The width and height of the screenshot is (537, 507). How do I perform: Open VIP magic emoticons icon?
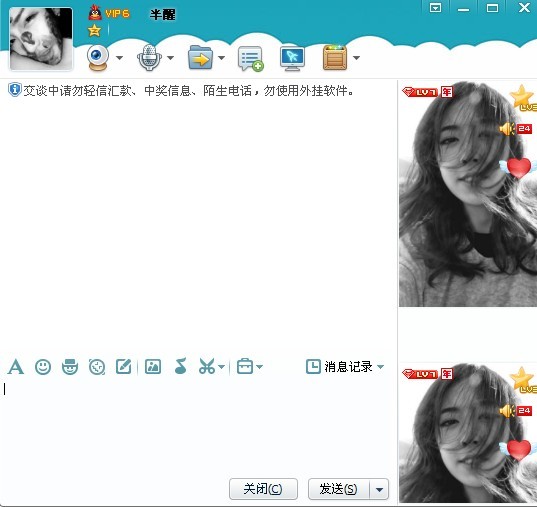[70, 367]
